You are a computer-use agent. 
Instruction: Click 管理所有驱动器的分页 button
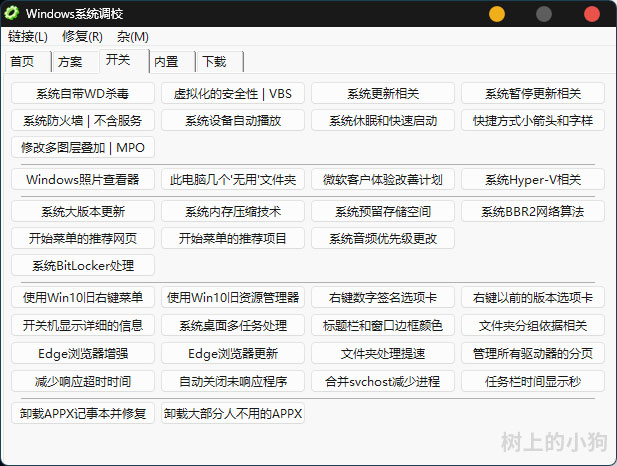coord(533,353)
